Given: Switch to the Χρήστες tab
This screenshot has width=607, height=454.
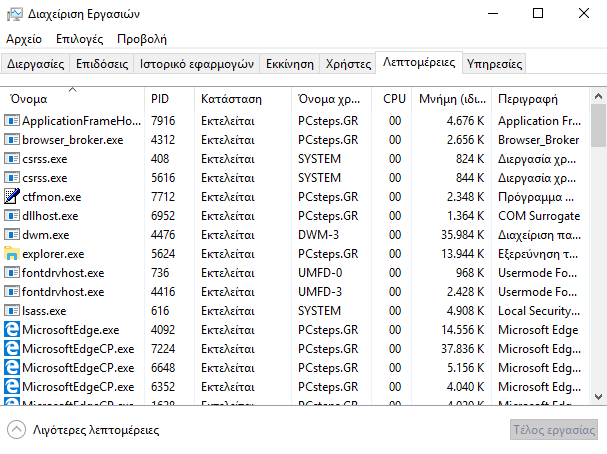Looking at the screenshot, I should (348, 64).
